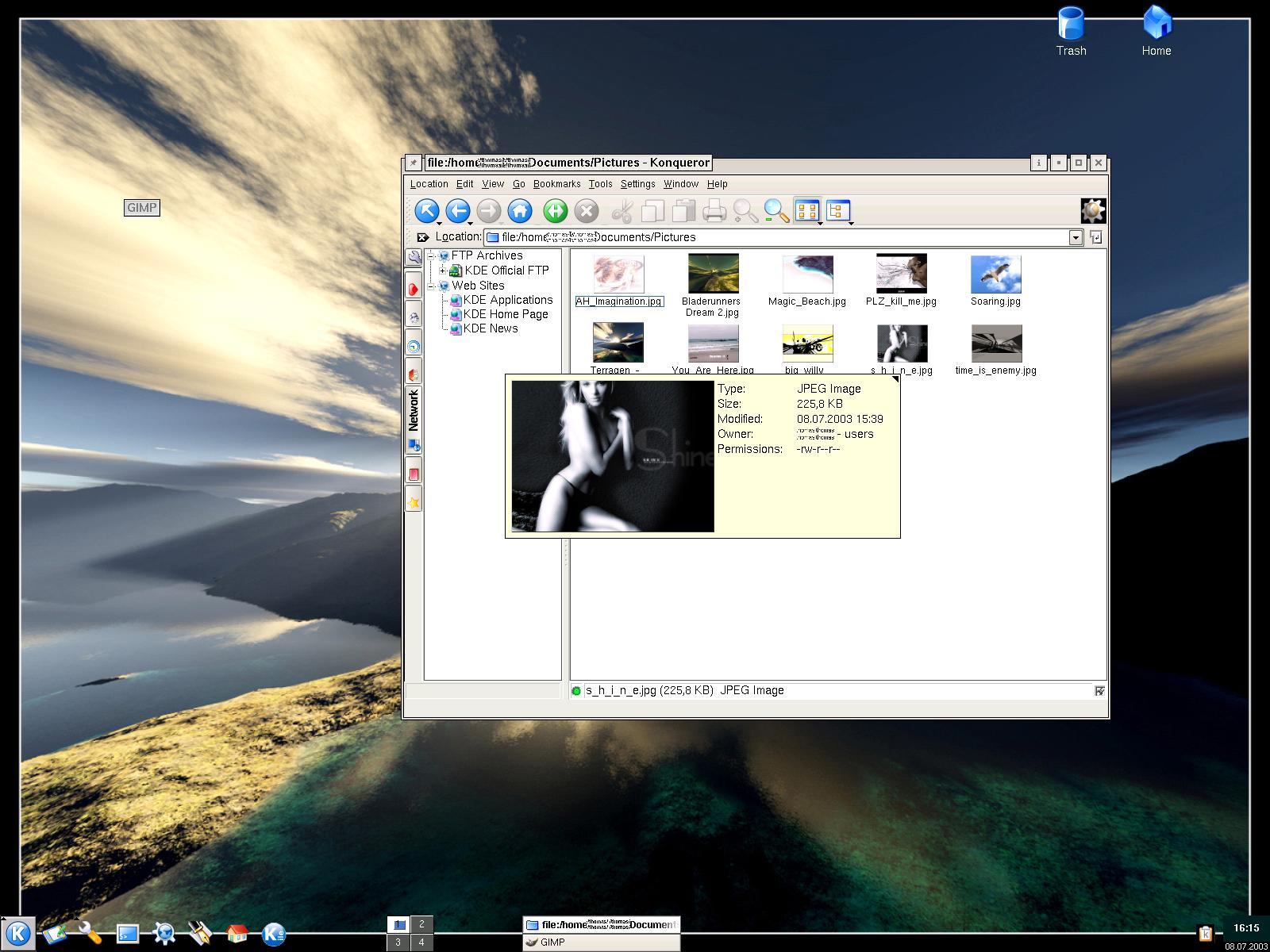Print using the printer icon
Screen dimensions: 1270x952
pos(714,211)
